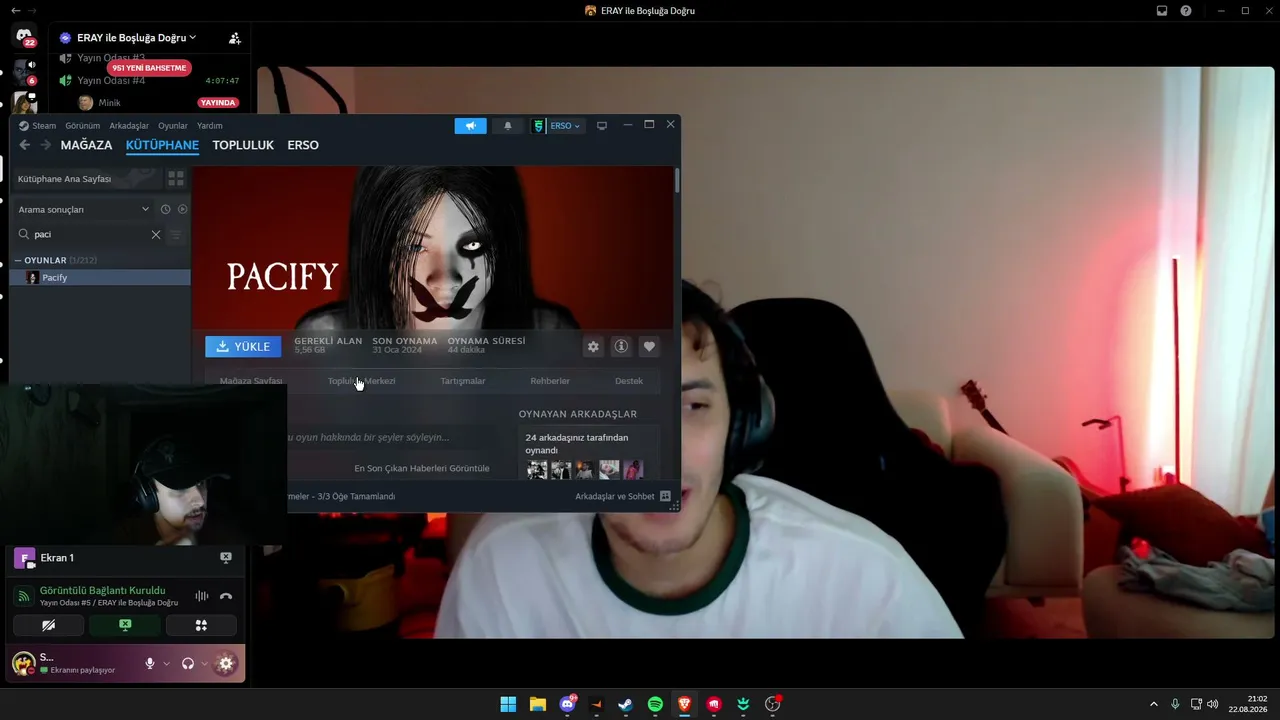Viewport: 1280px width, 720px height.
Task: Open headphone output device options arrow
Action: coord(204,663)
